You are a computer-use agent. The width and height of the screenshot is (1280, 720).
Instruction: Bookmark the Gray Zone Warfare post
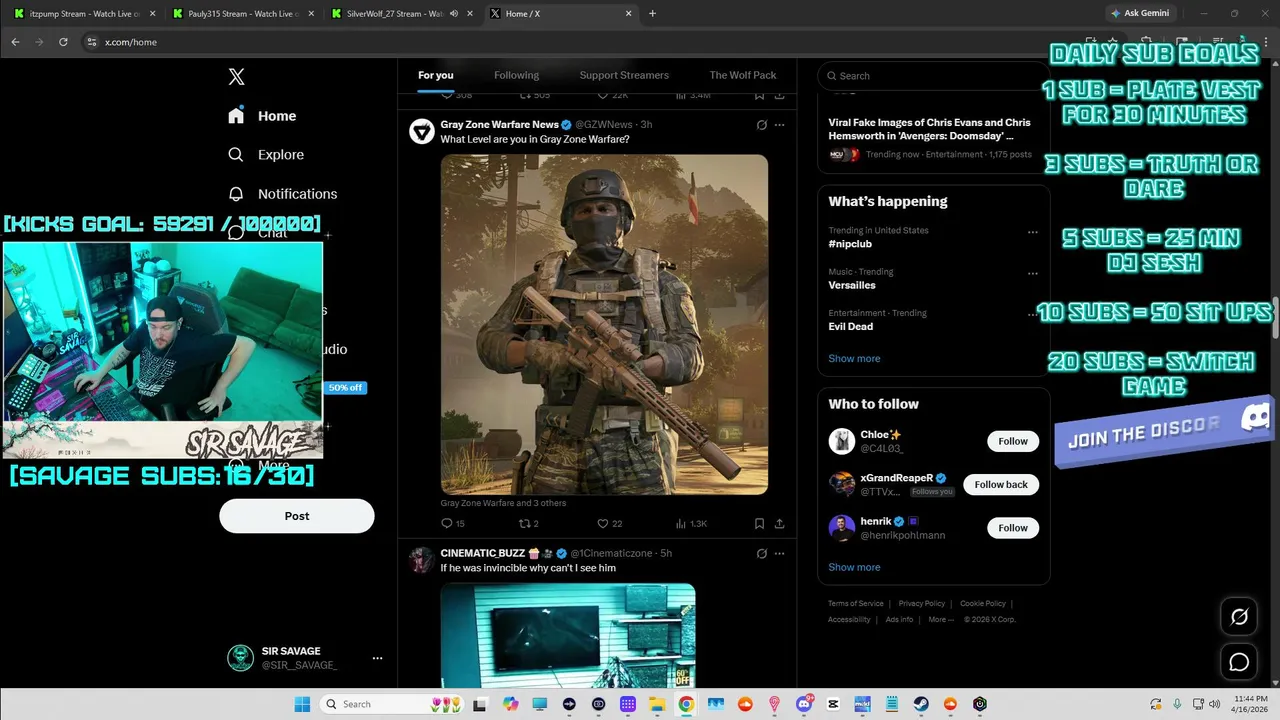click(760, 523)
